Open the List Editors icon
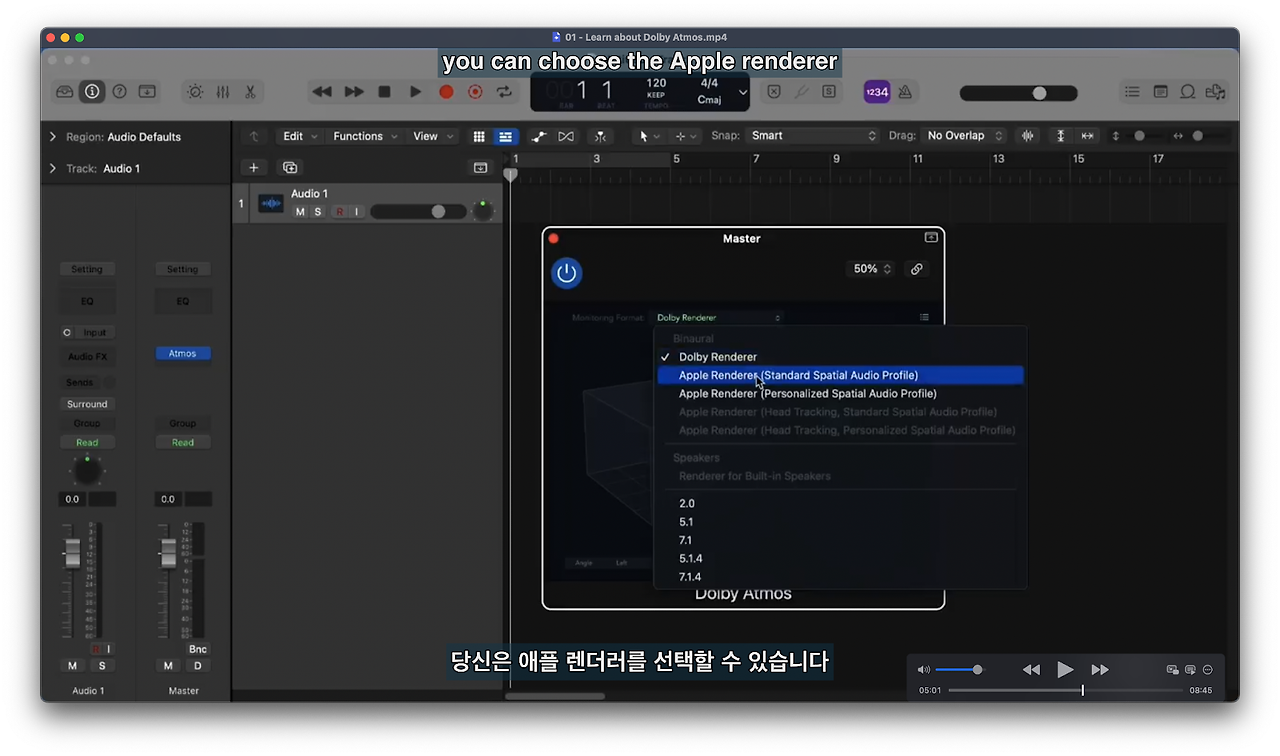1280x756 pixels. pyautogui.click(x=1132, y=91)
